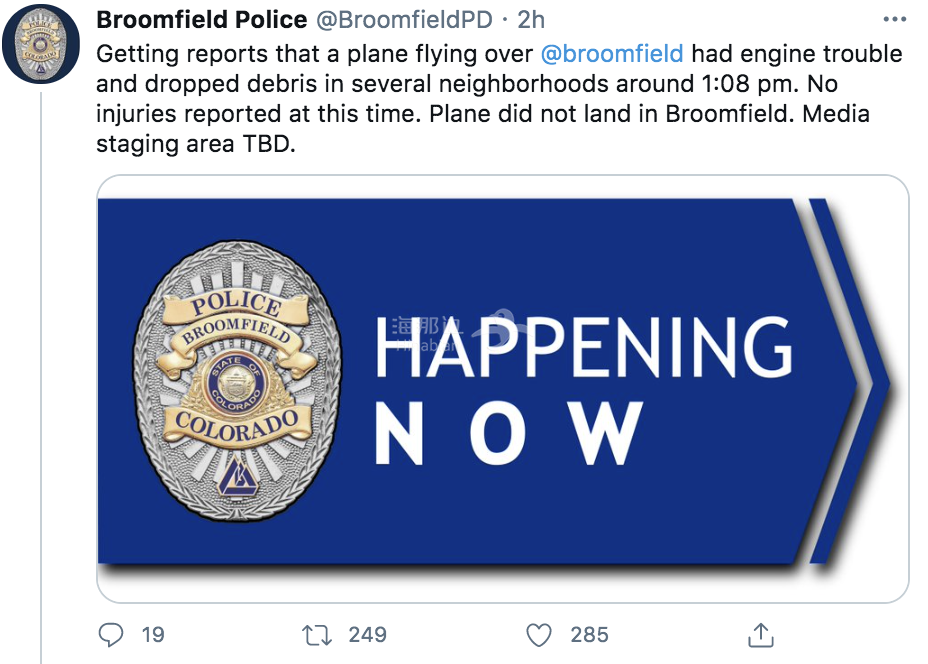This screenshot has height=664, width=928.
Task: Click the like count of 285
Action: point(589,634)
